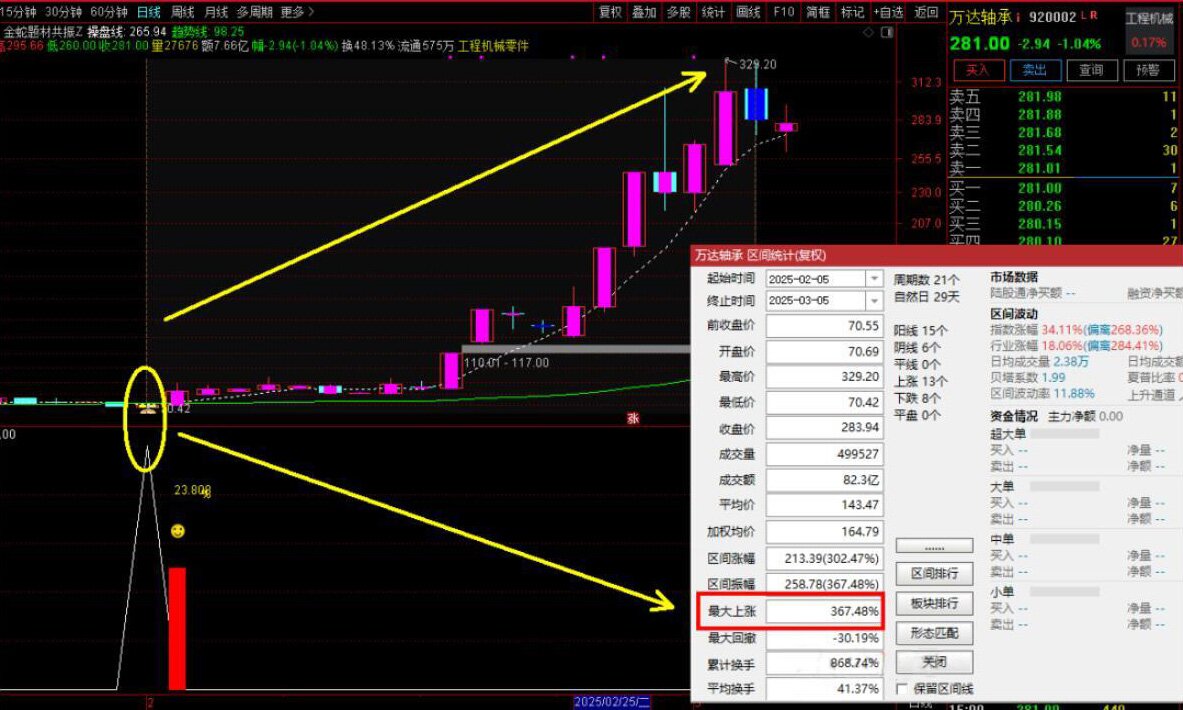Viewport: 1183px width, 710px height.
Task: Click the 成交量 field showing 499527
Action: pos(824,454)
